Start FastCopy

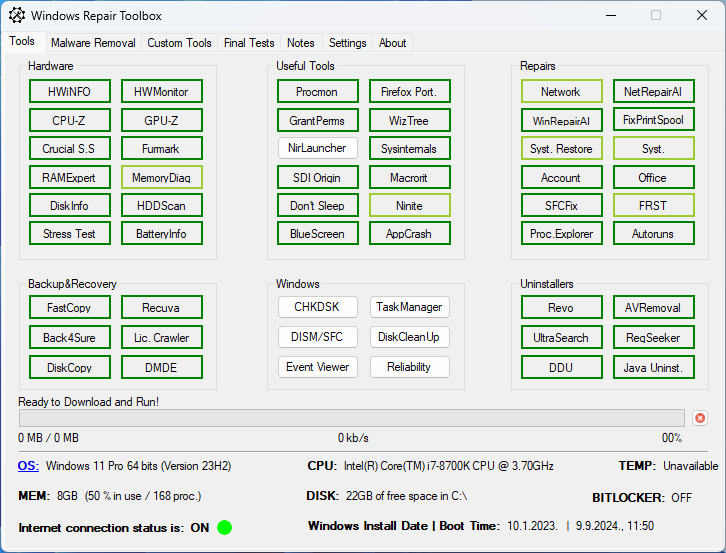coord(69,307)
